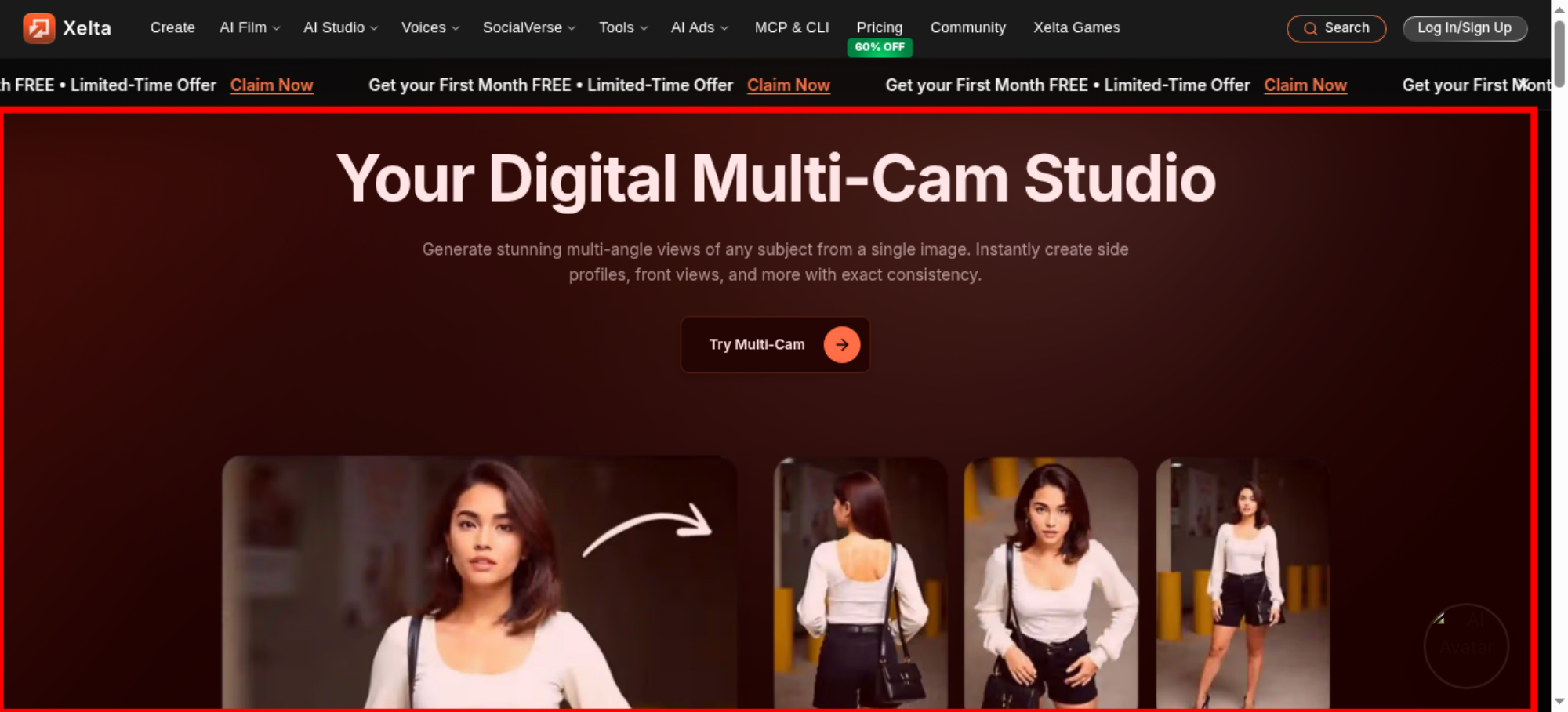Screen dimensions: 1568x712
Task: Open the full-body view thumbnail
Action: pyautogui.click(x=1243, y=583)
